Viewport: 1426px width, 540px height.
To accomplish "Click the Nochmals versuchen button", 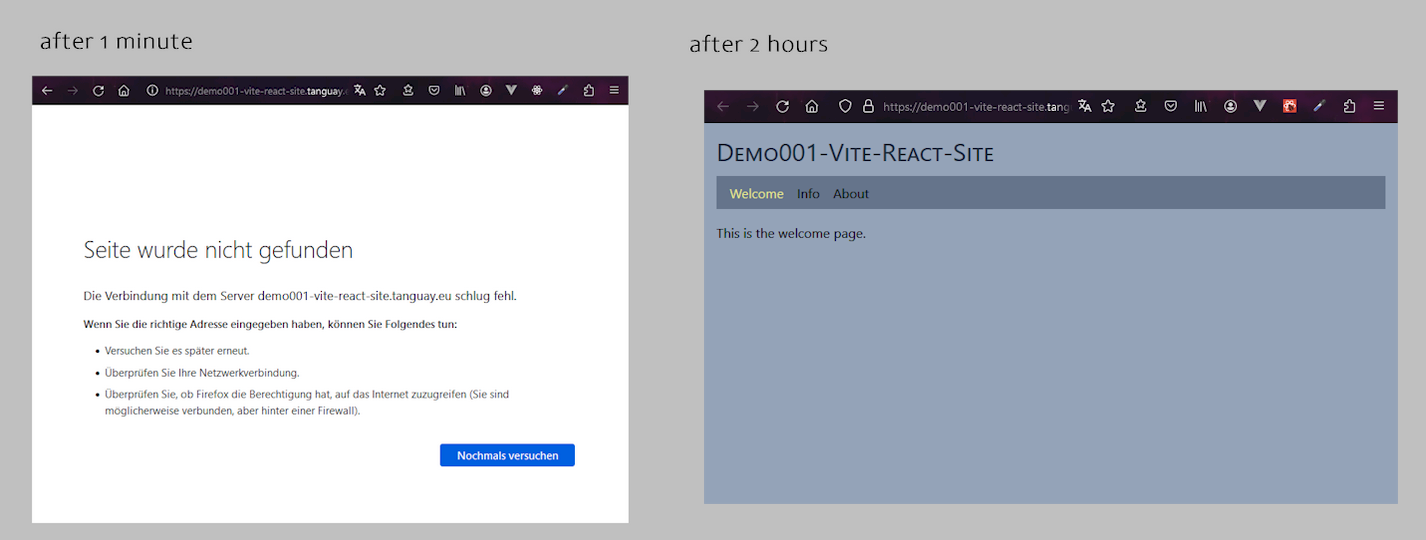I will pos(507,455).
